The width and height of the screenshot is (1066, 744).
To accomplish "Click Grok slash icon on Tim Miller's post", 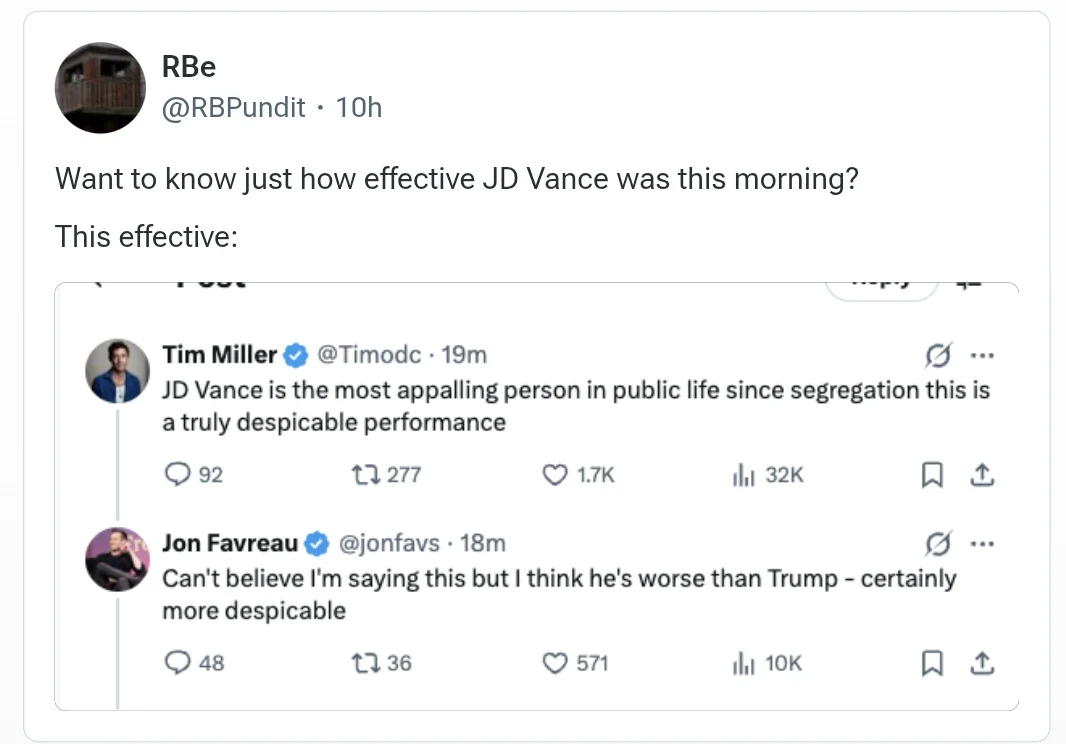I will [x=938, y=355].
